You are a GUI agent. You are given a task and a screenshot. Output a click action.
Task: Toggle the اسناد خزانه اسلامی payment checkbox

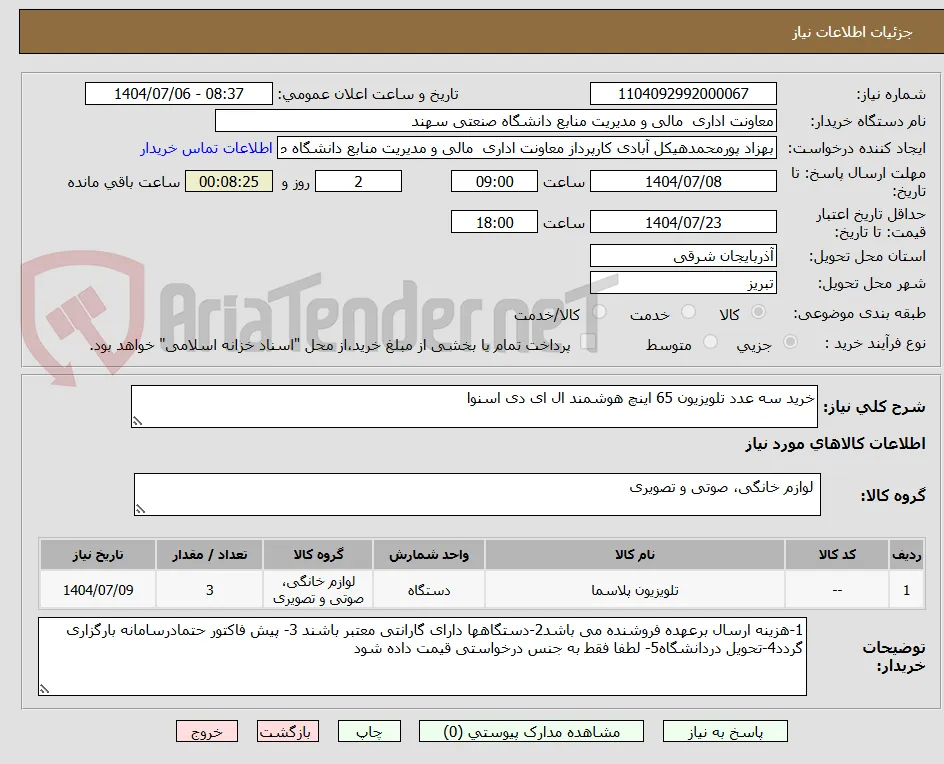[x=588, y=342]
